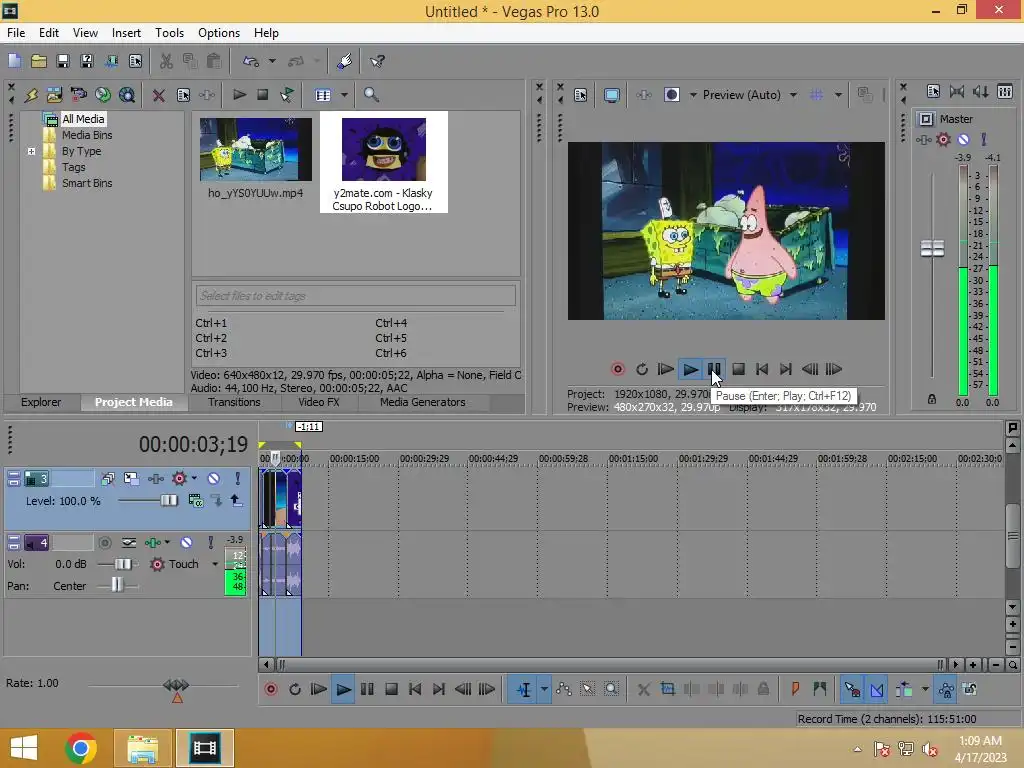1024x768 pixels.
Task: Solo video track 3
Action: click(x=237, y=478)
